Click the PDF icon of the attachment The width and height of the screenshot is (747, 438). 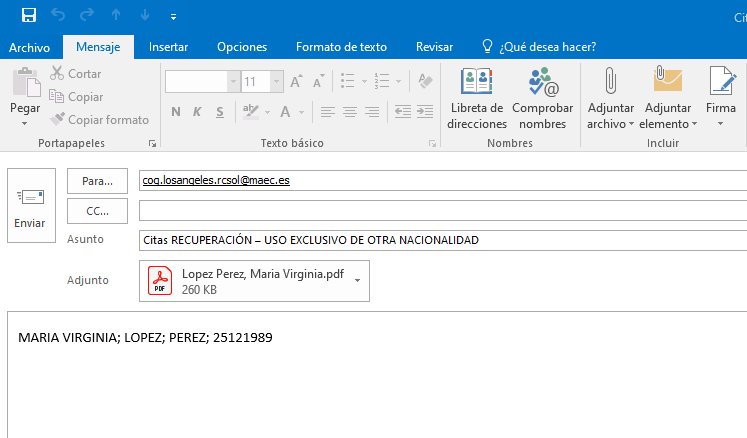(x=160, y=281)
